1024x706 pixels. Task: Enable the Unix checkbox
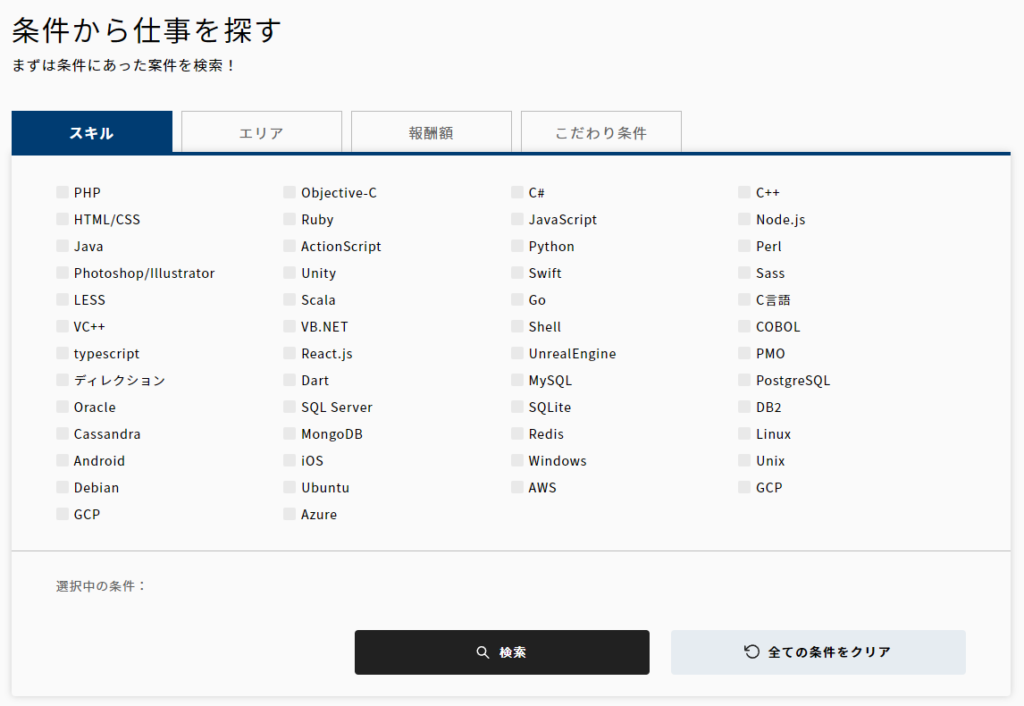point(744,460)
